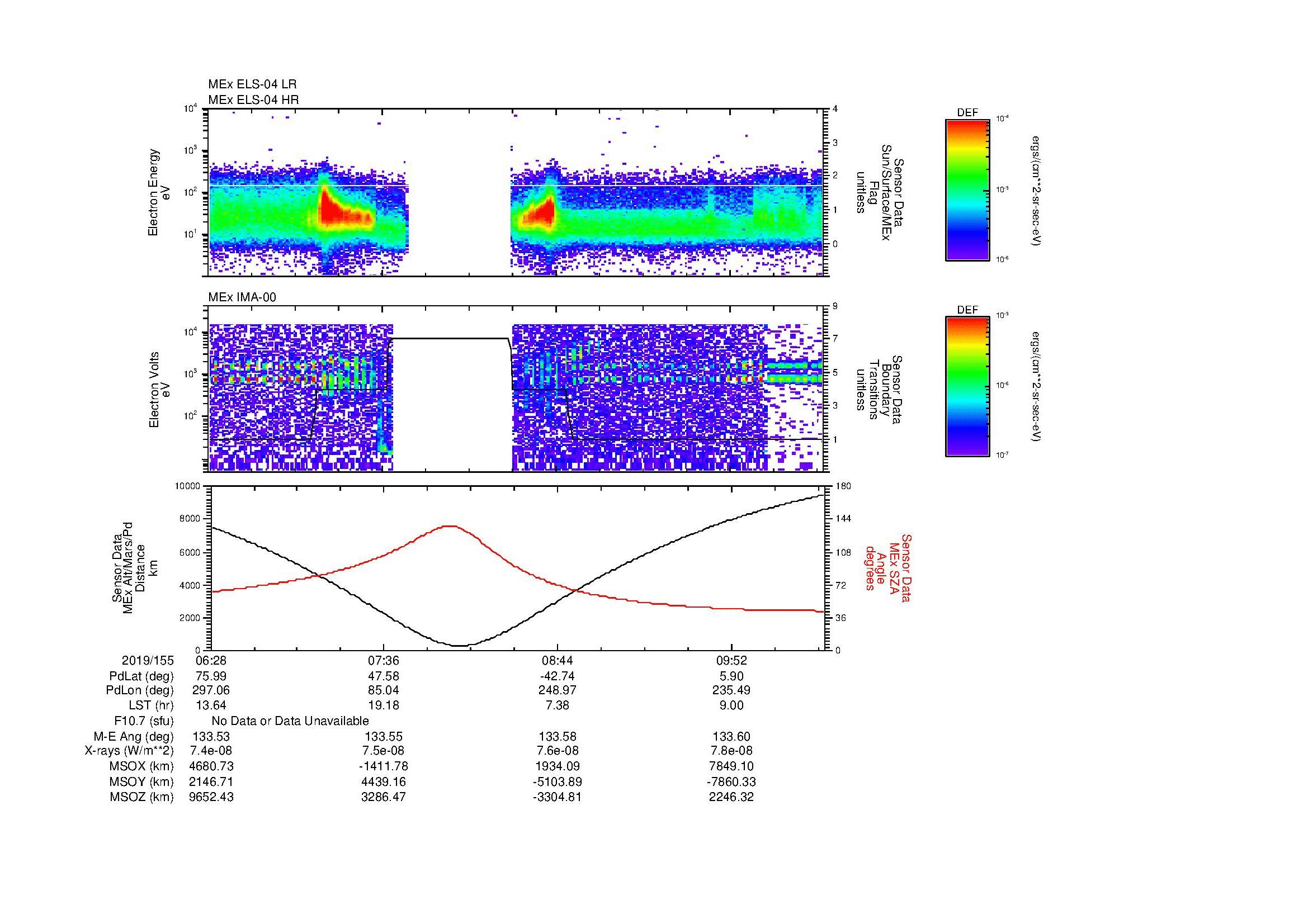Click the LST (hr) row label

tap(151, 706)
